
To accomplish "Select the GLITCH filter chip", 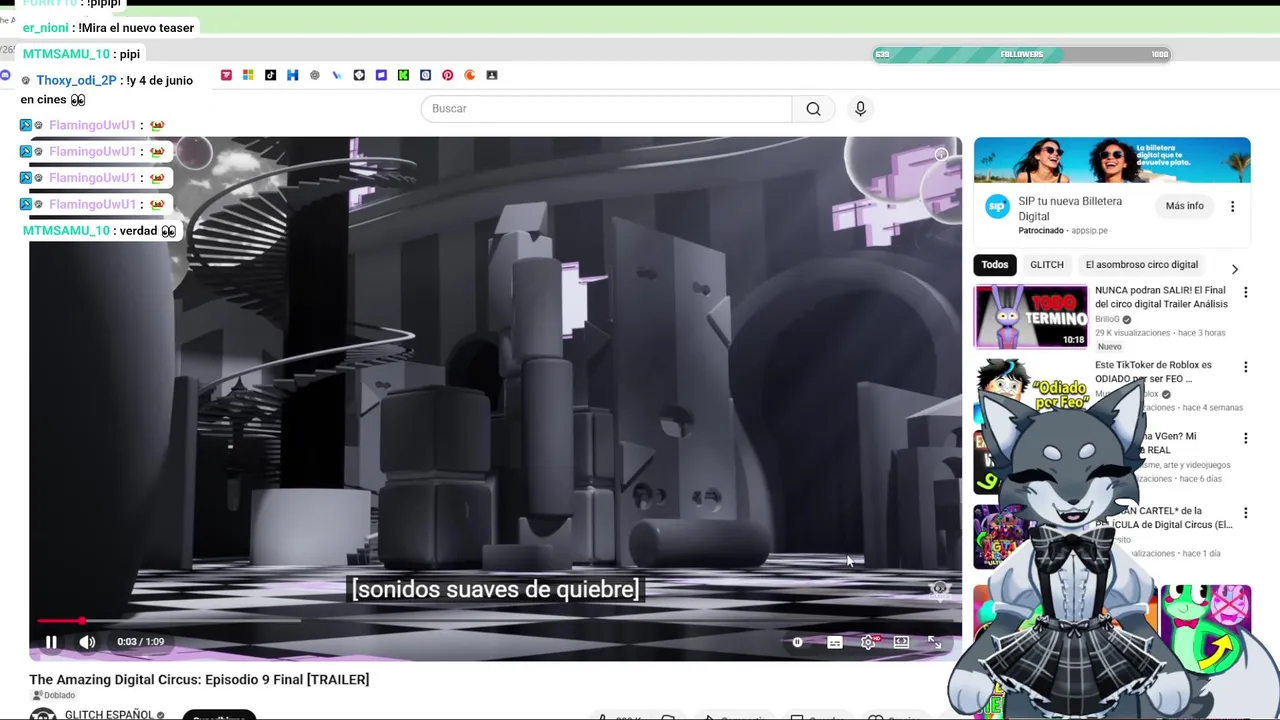I will pyautogui.click(x=1047, y=265).
